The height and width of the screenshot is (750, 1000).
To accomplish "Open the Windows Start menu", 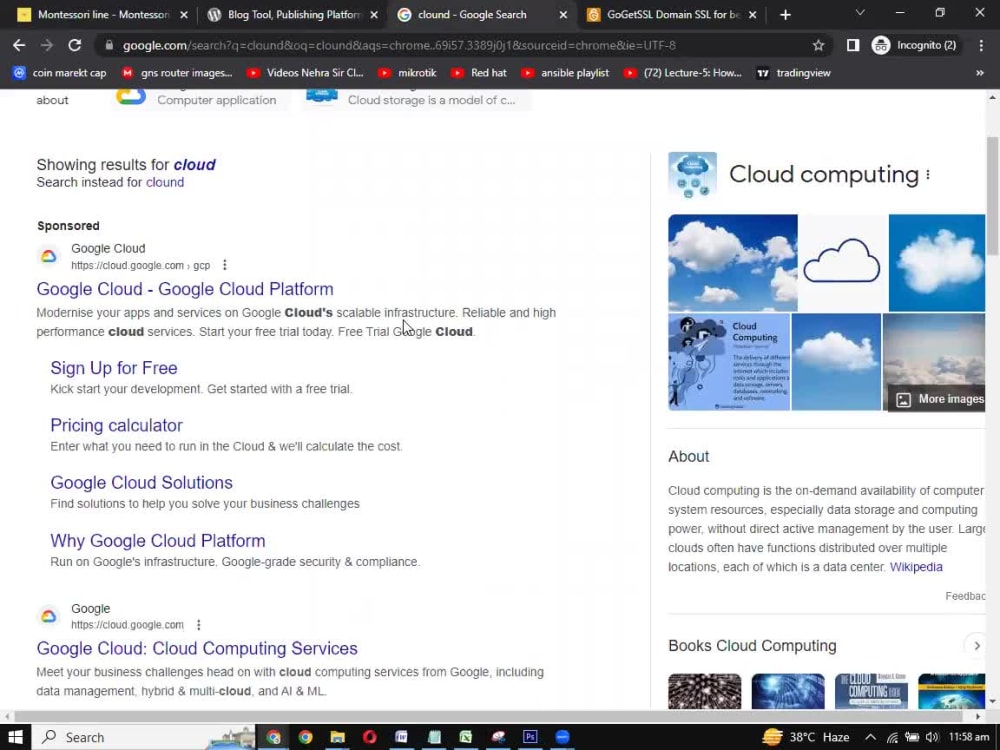I will coord(15,737).
